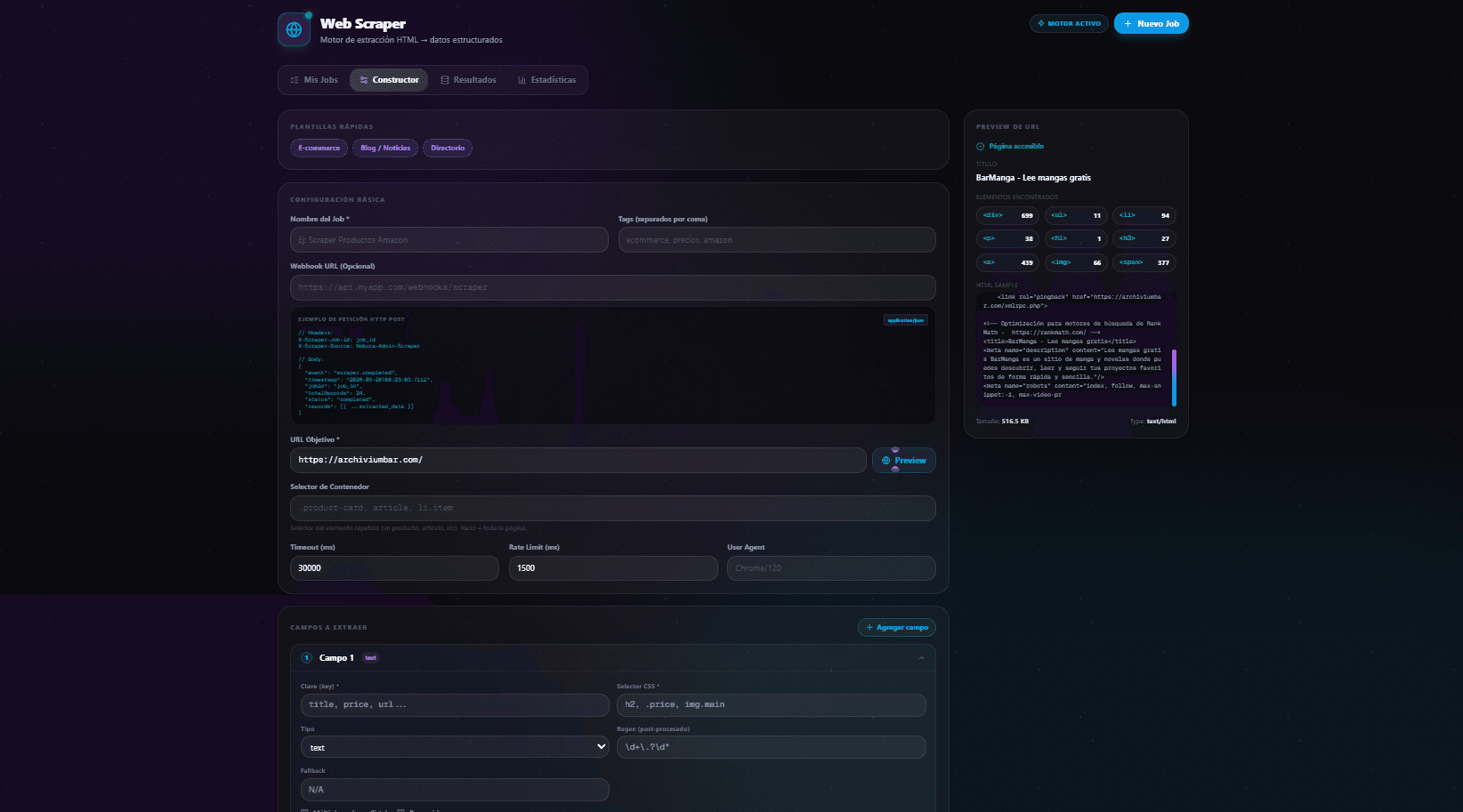
Task: Collapse the Campo 1 section chevron
Action: click(921, 658)
